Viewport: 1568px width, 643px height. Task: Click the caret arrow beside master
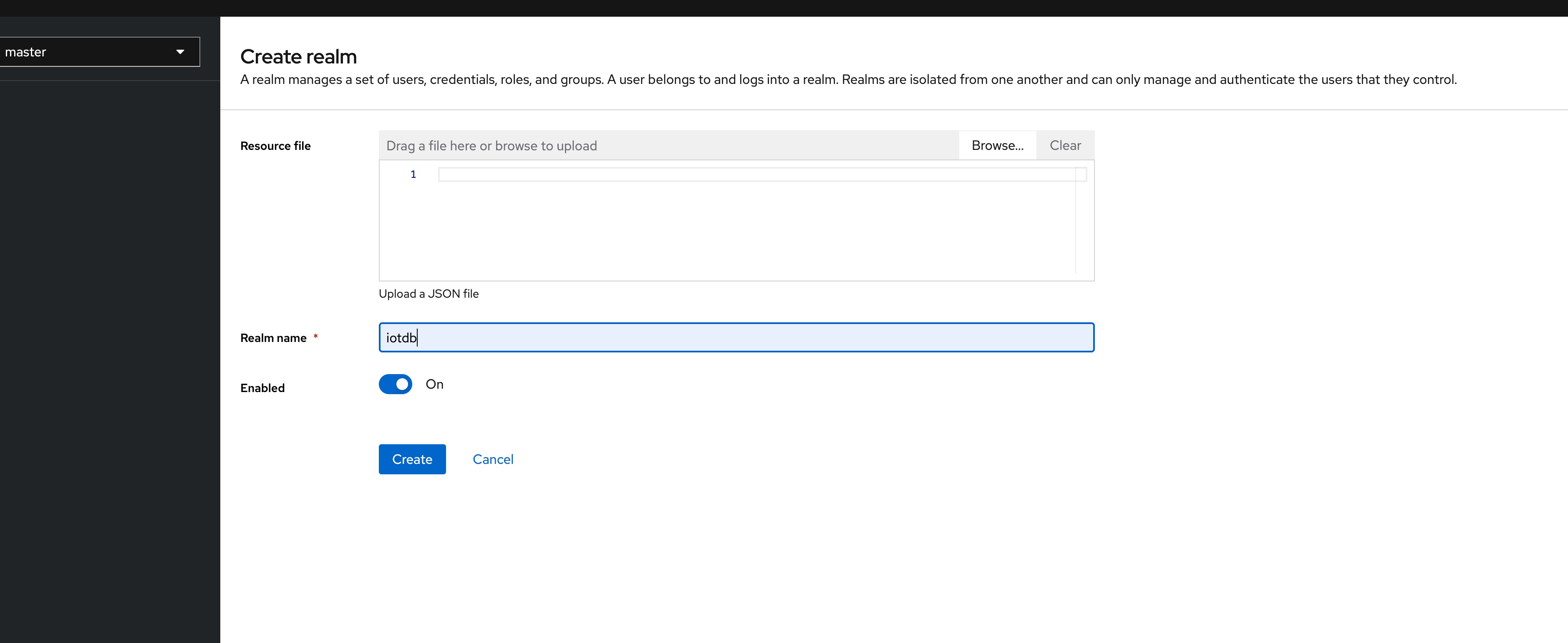click(x=180, y=52)
